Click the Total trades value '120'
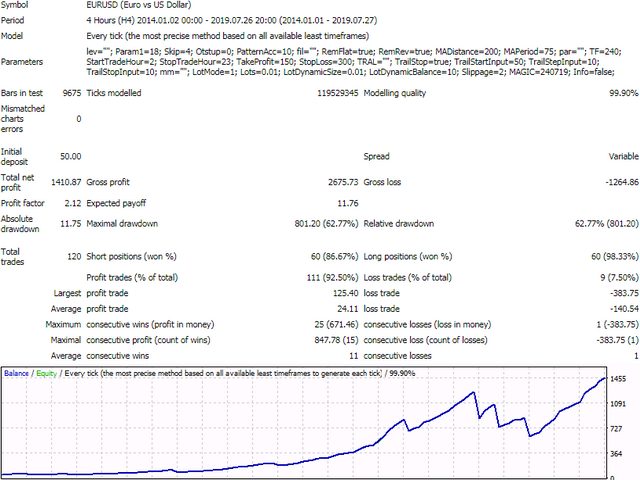Screen dimensions: 640x480 74,257
